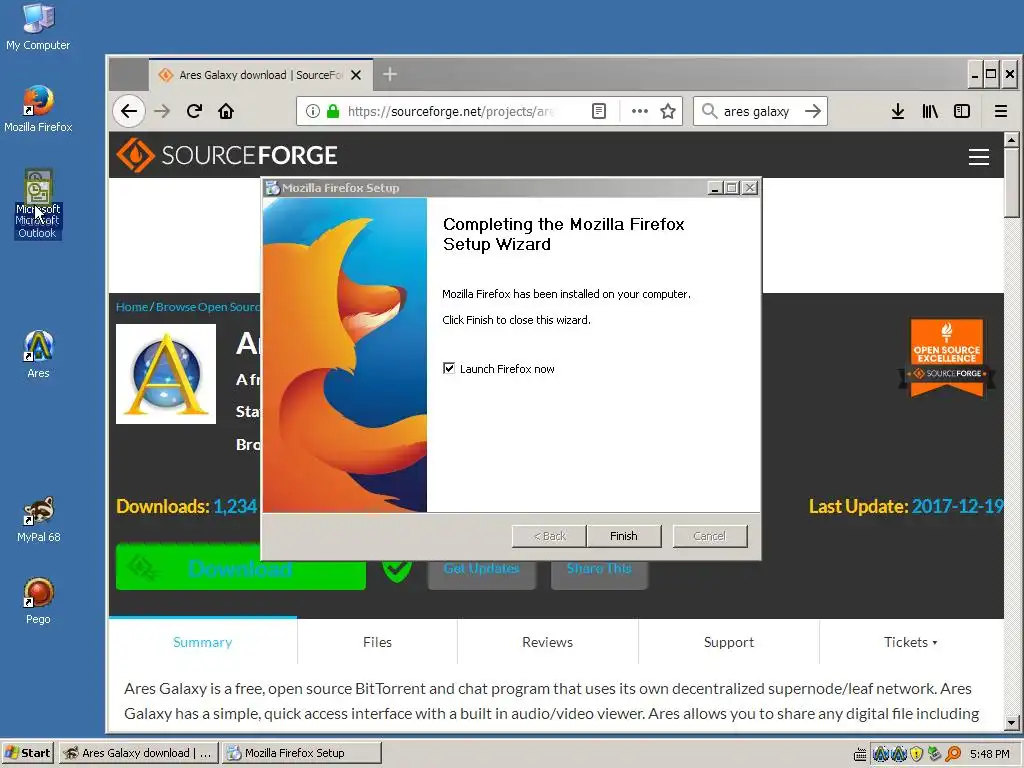
Task: Click the green padlock security icon
Action: [333, 111]
